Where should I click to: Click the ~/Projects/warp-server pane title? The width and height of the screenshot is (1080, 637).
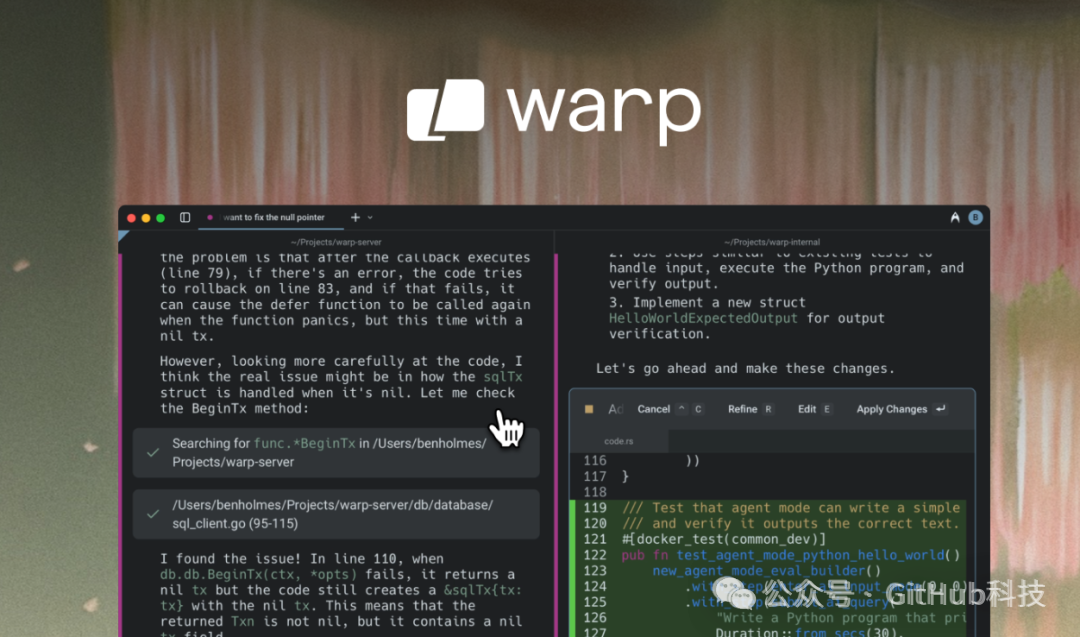336,242
